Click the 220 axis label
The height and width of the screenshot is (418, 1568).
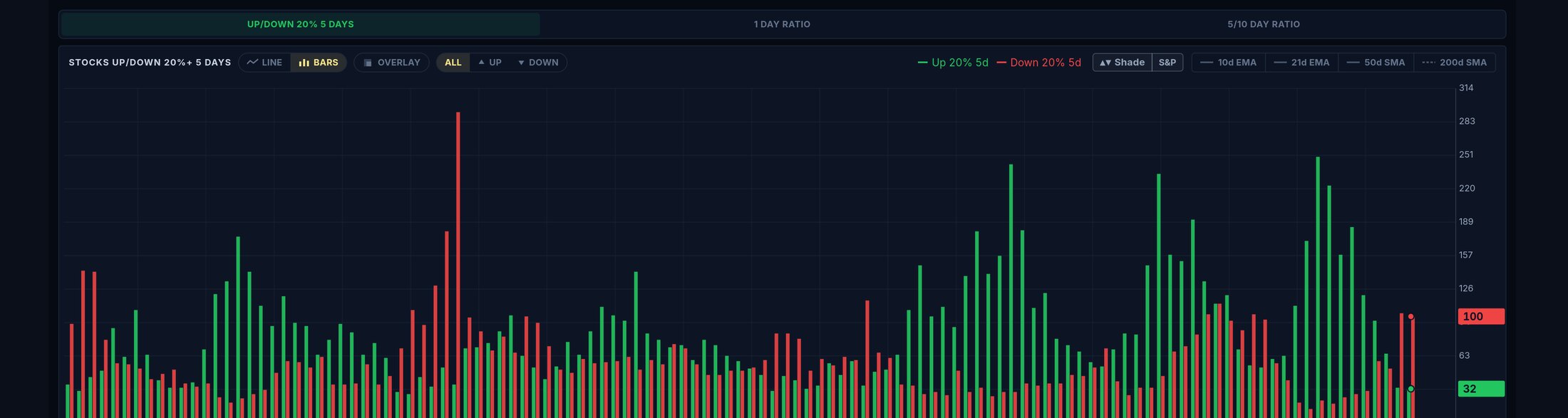click(1467, 188)
